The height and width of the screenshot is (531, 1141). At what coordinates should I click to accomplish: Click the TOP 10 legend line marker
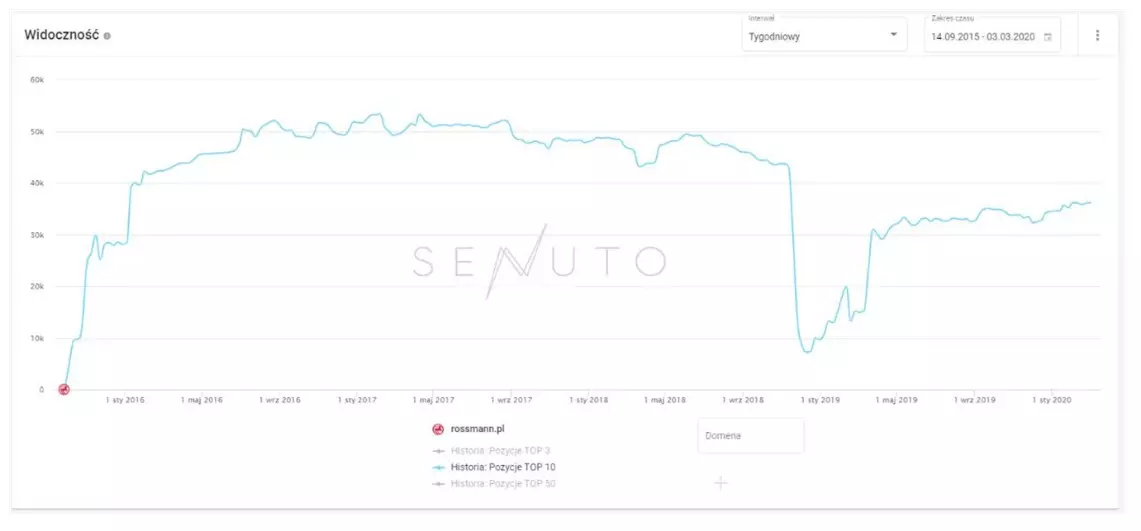437,467
